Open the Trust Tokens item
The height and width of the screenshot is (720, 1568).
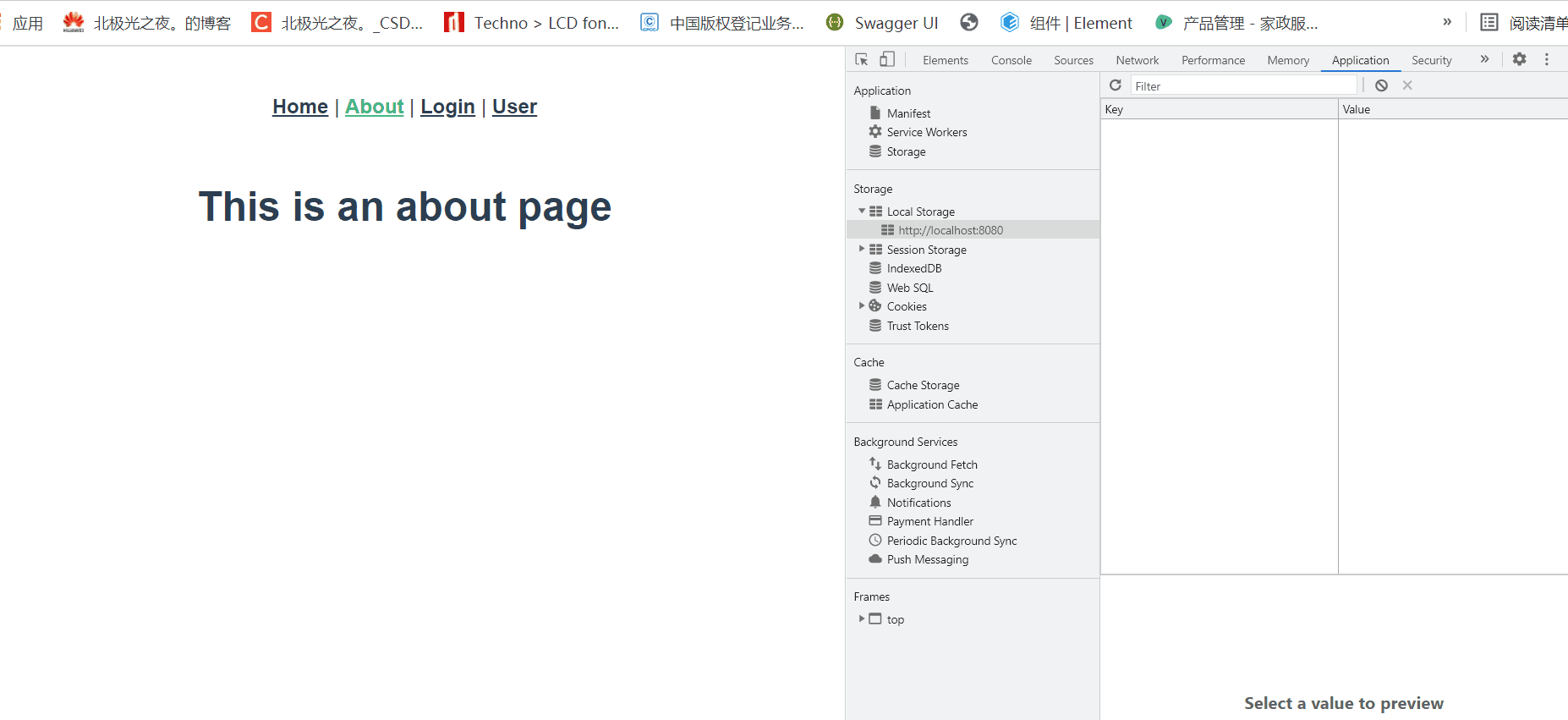coord(917,326)
